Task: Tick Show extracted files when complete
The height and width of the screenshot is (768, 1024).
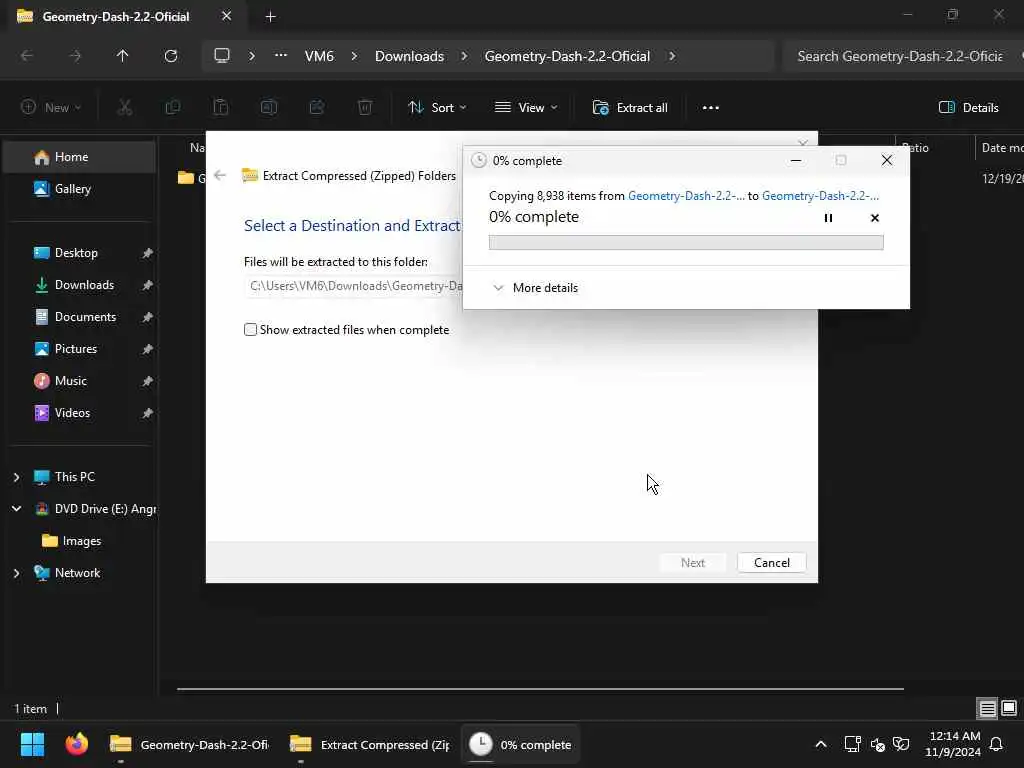Action: pyautogui.click(x=250, y=330)
